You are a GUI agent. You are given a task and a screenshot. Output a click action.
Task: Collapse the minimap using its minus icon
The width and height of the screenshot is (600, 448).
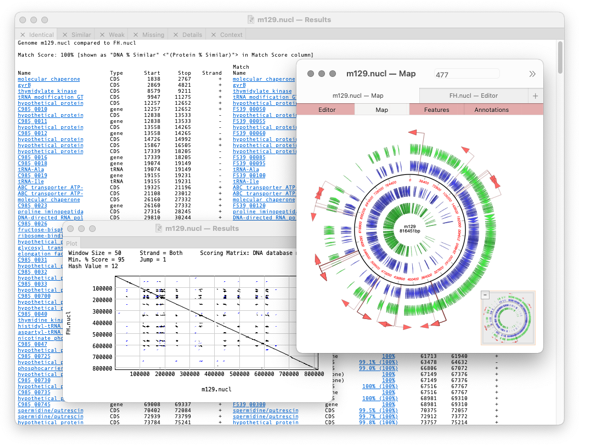coord(485,295)
